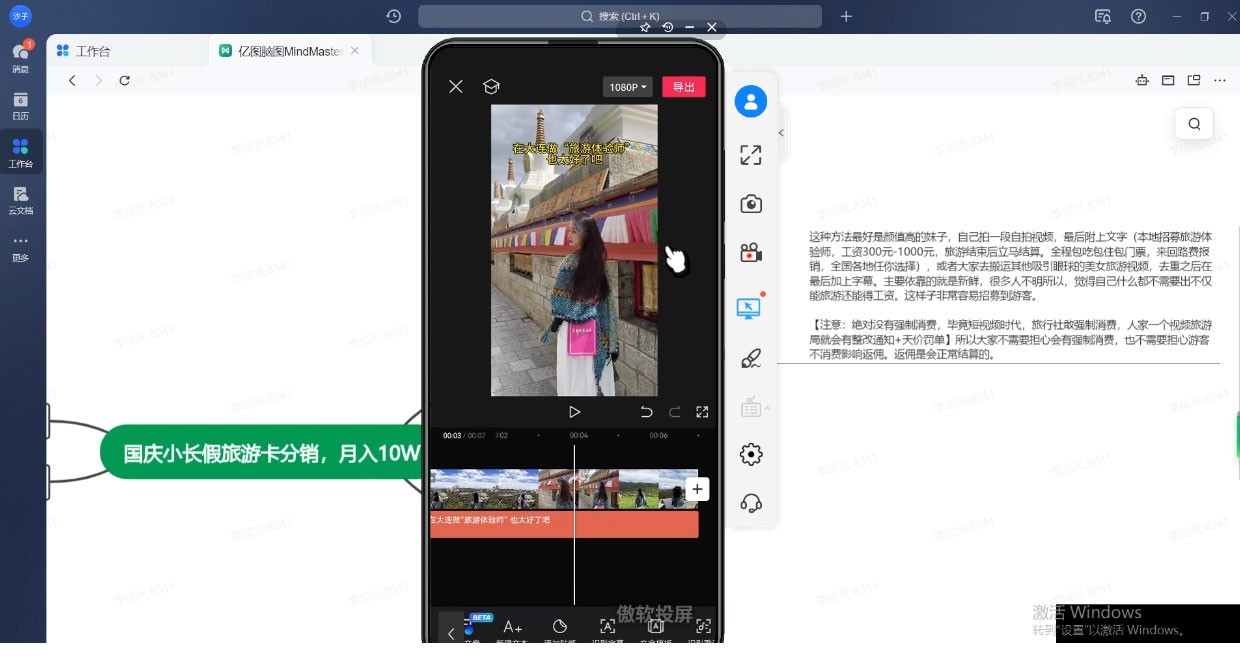Open the notification list icon in title bar

1103,16
